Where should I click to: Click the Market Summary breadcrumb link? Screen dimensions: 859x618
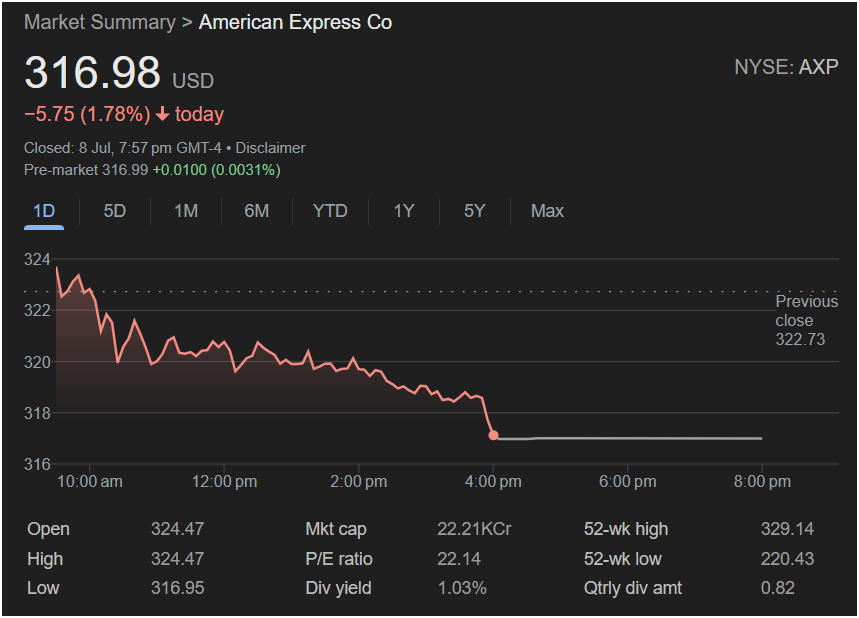click(x=100, y=22)
